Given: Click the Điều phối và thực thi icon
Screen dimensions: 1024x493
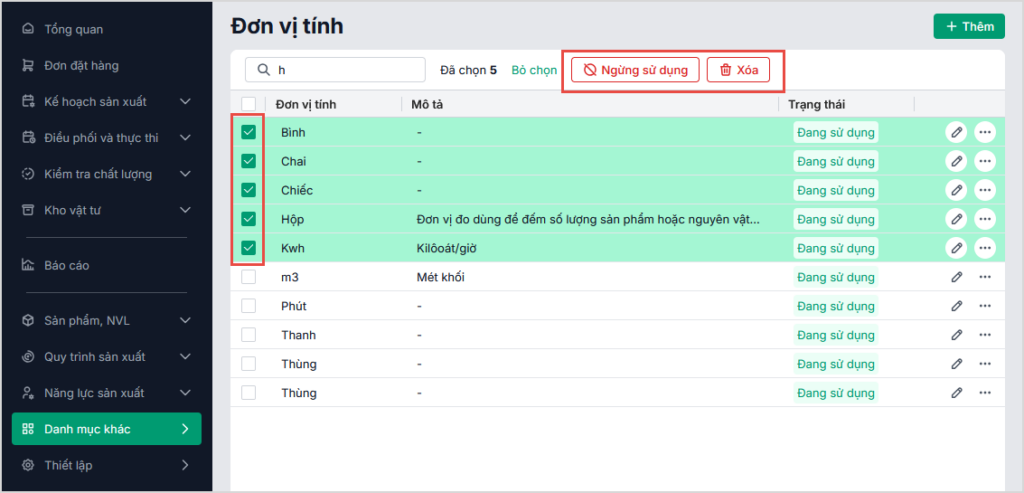Looking at the screenshot, I should (x=28, y=138).
